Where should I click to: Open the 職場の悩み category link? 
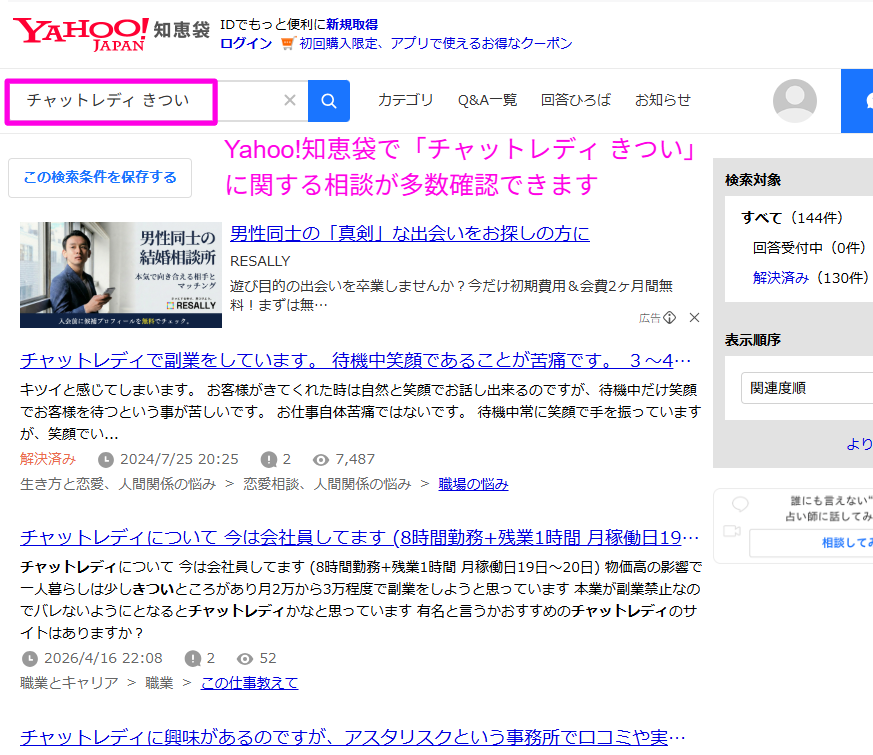pyautogui.click(x=473, y=484)
